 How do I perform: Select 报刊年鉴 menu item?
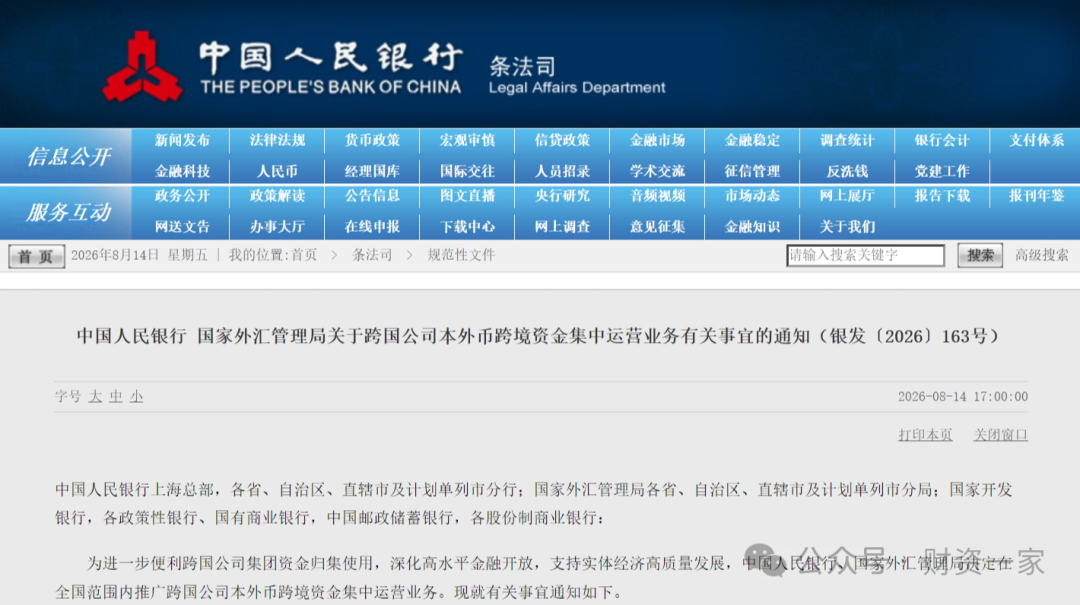(1037, 196)
